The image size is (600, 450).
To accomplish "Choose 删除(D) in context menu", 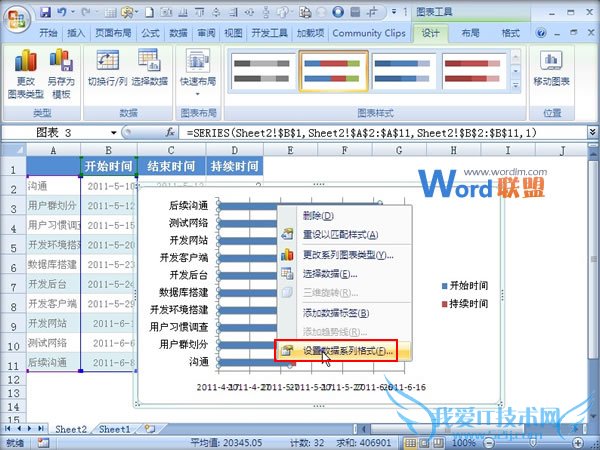I will [x=344, y=216].
